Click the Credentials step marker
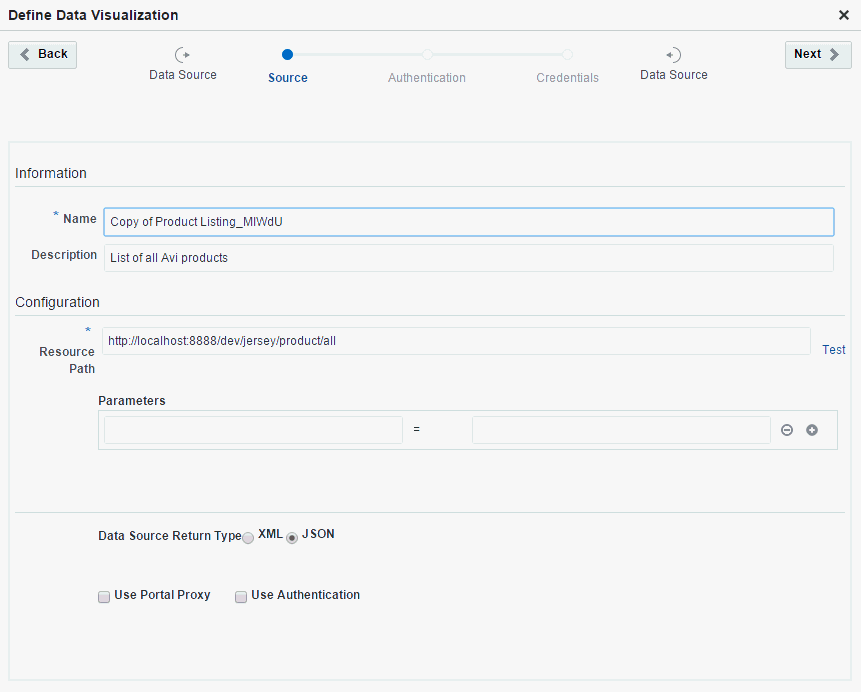Viewport: 861px width, 692px height. click(x=567, y=55)
